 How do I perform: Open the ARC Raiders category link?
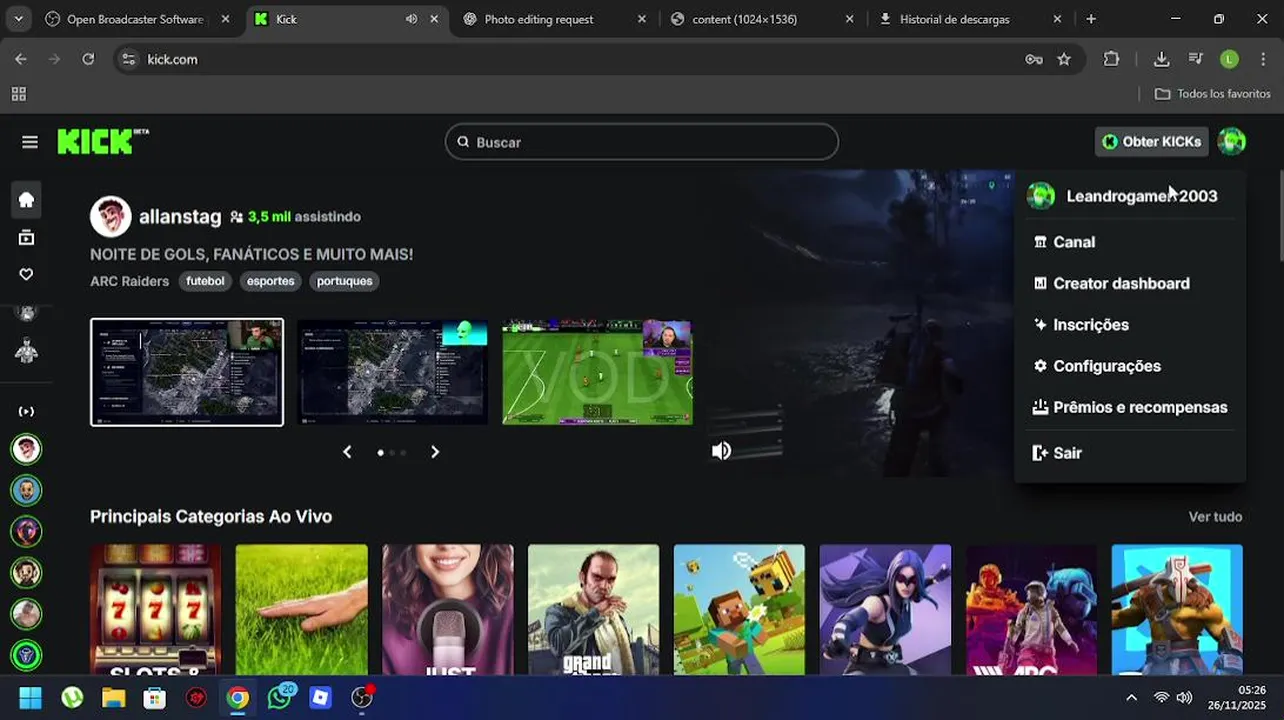coord(130,281)
